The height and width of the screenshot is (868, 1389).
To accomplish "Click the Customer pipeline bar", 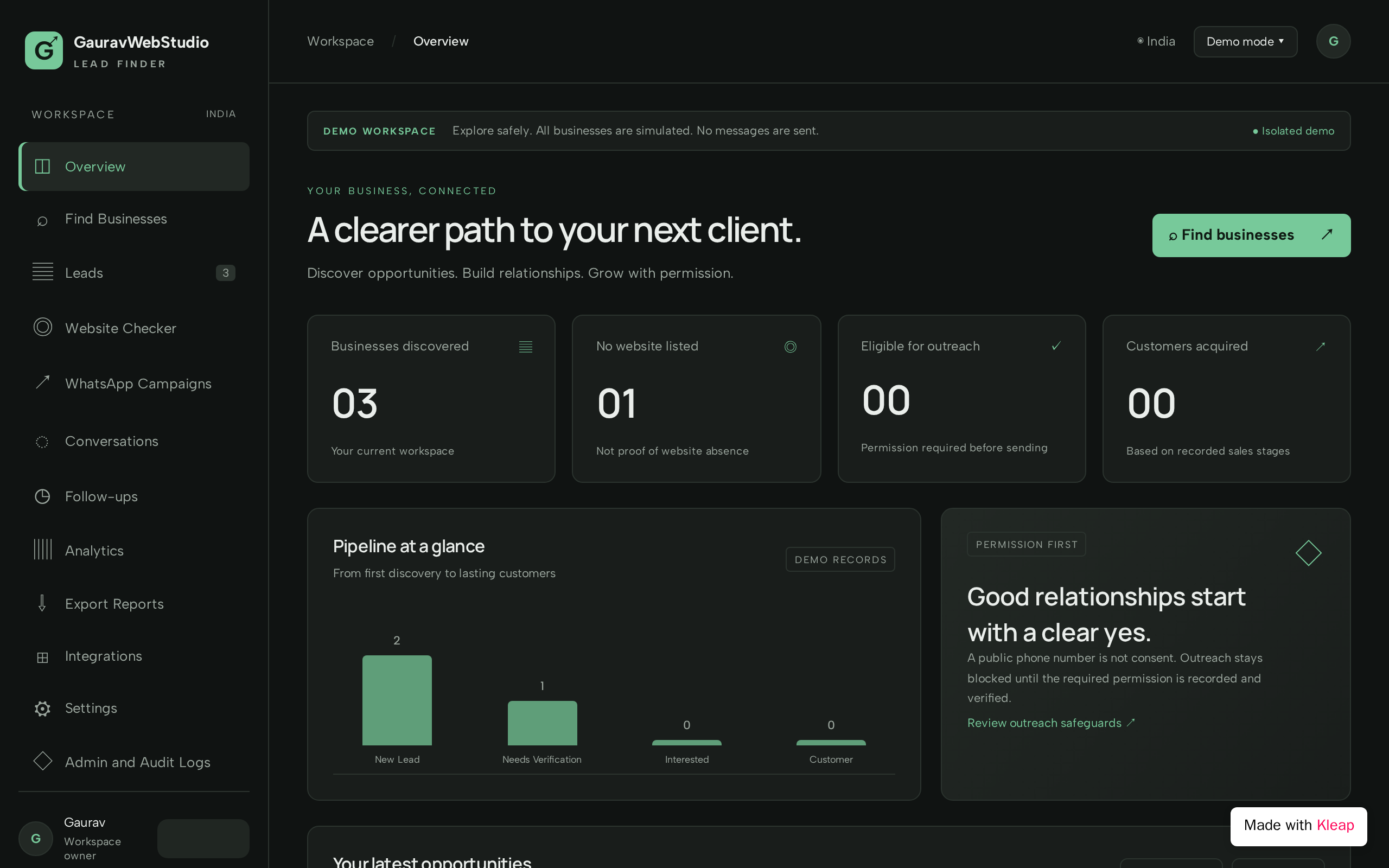I will click(831, 743).
